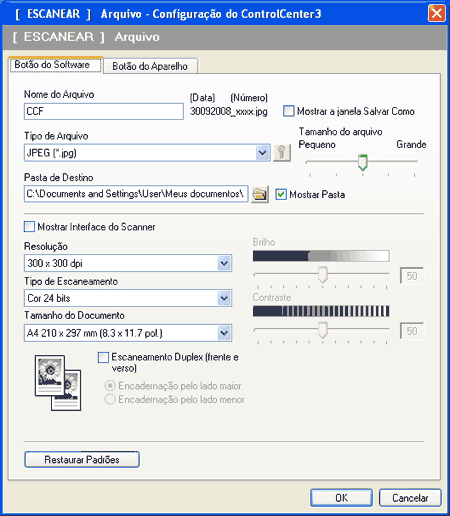
Task: Click the Nome do Arquivo text field
Action: [x=104, y=111]
